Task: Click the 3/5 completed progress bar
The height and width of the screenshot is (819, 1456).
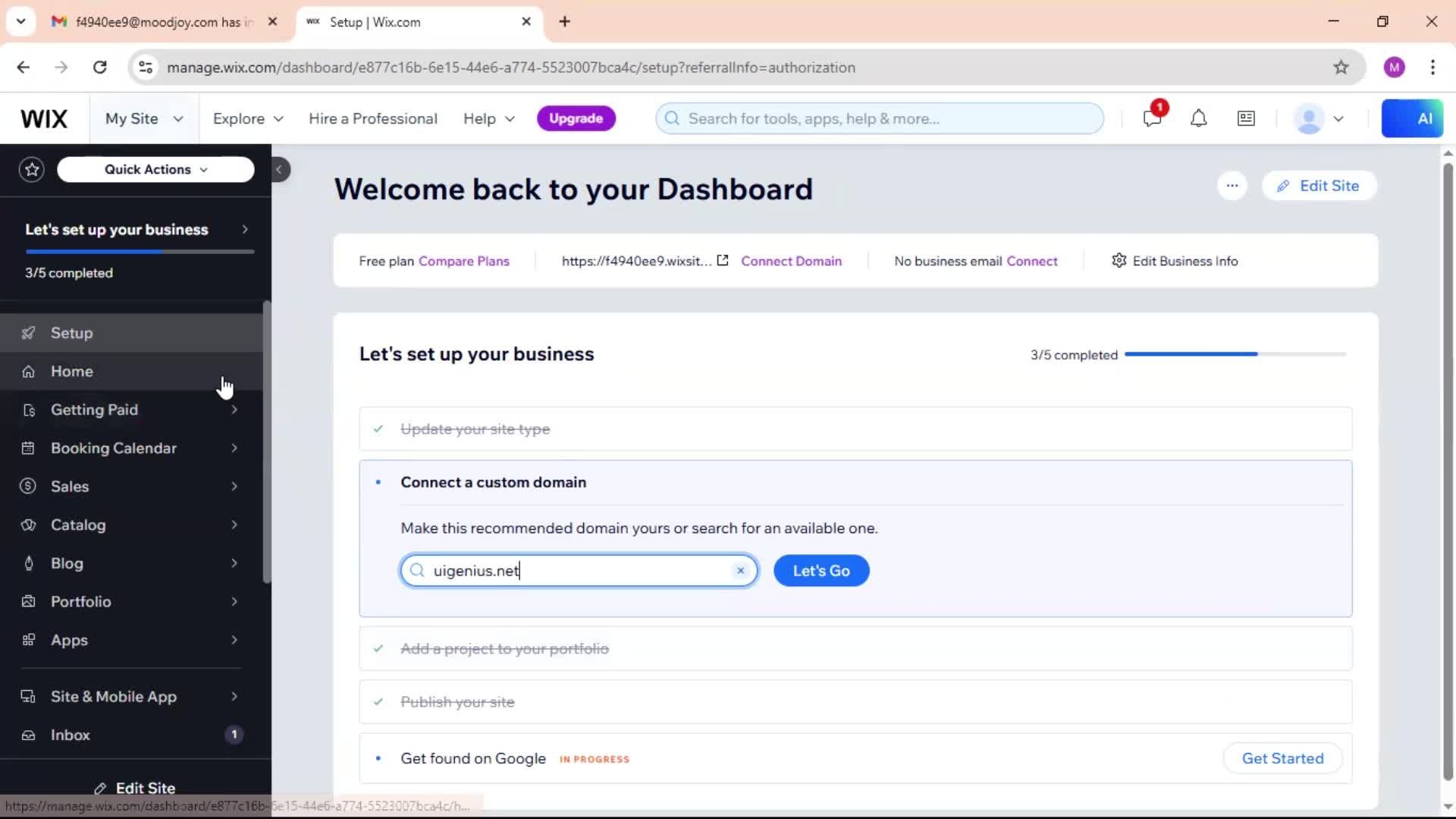Action: click(1235, 354)
